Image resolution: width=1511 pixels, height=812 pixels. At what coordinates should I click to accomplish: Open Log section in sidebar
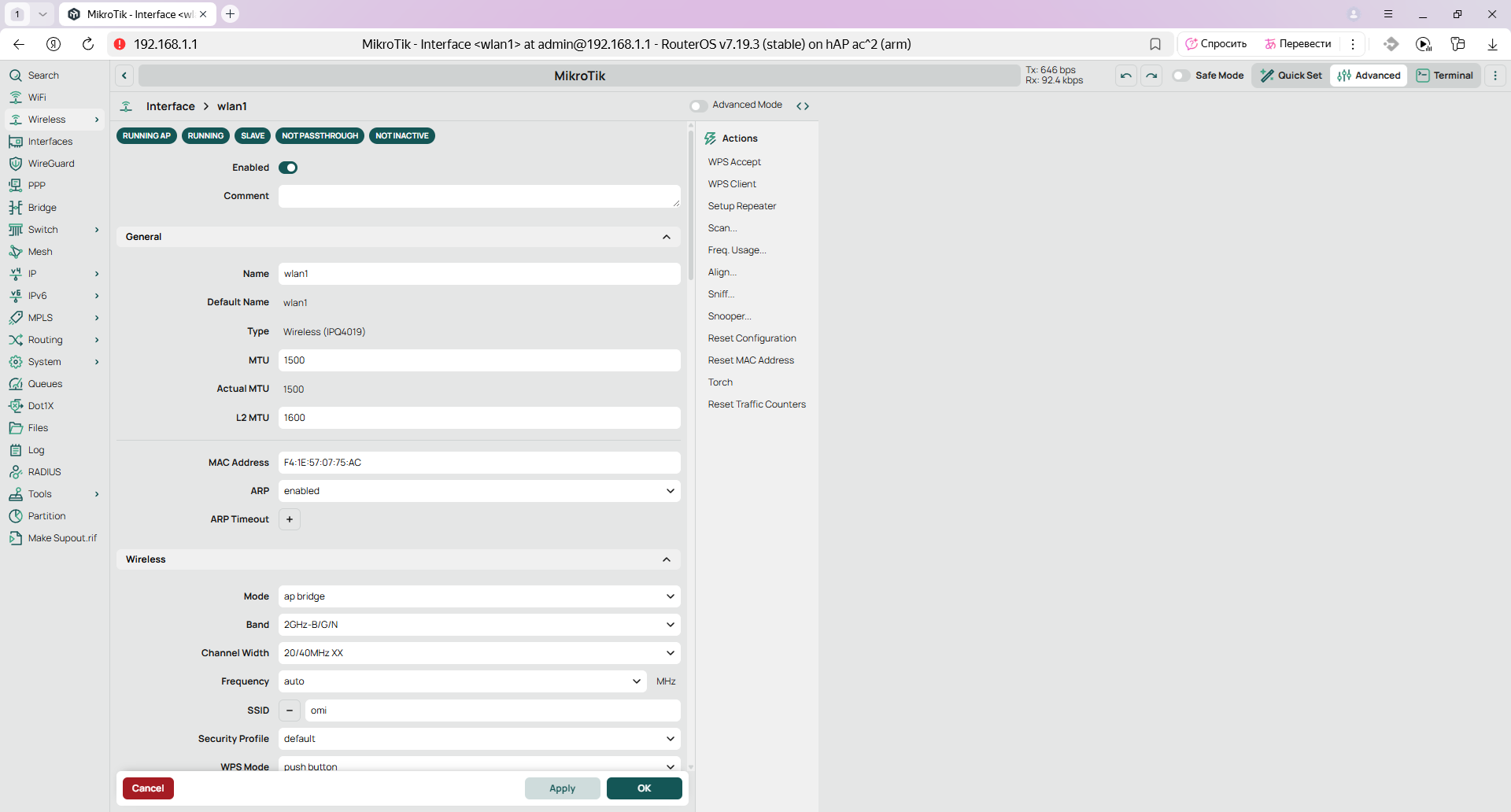(x=54, y=450)
